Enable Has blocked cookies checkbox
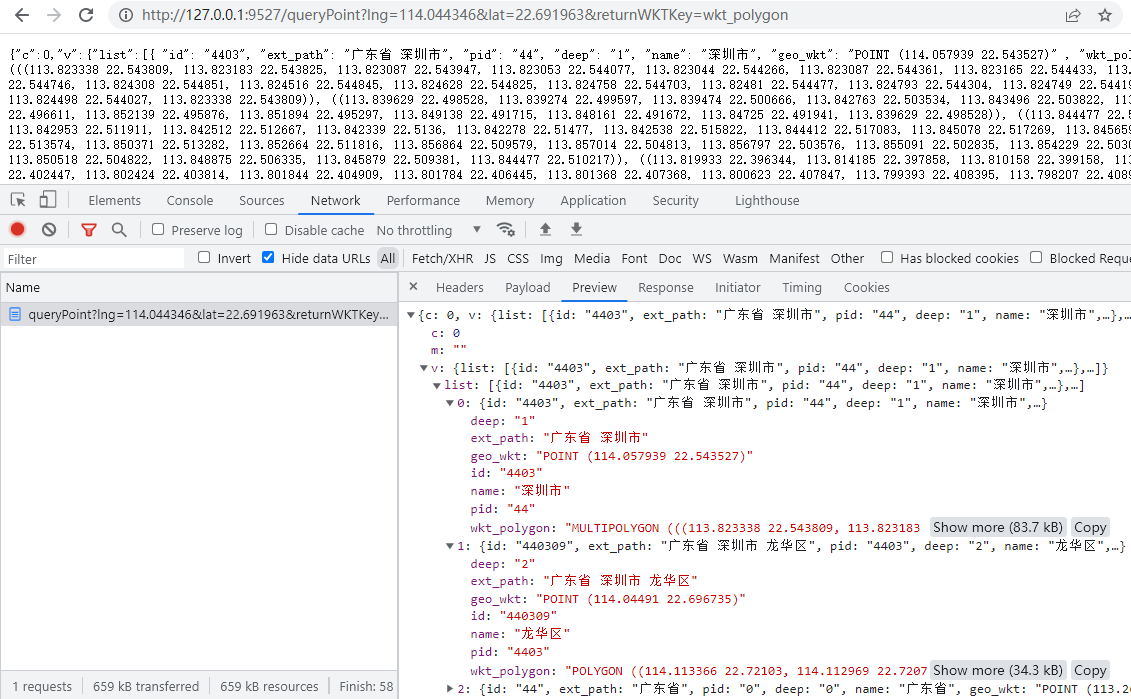The width and height of the screenshot is (1131, 699). [x=887, y=258]
